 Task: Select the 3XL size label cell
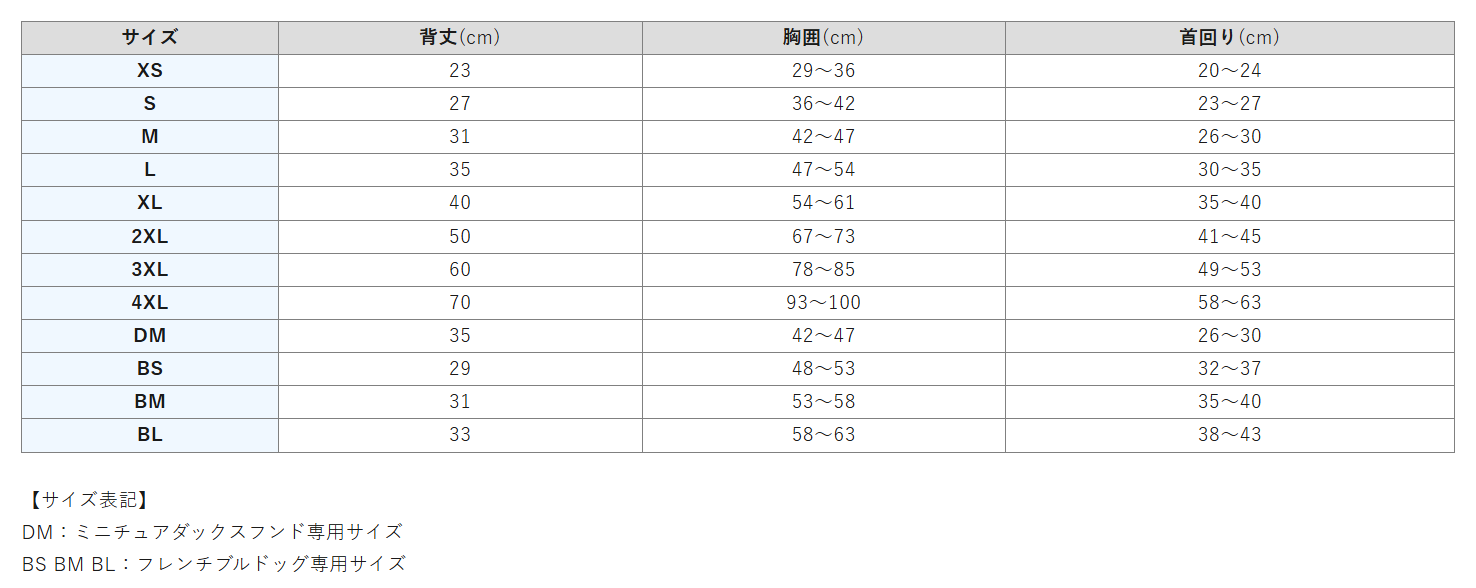click(x=150, y=270)
